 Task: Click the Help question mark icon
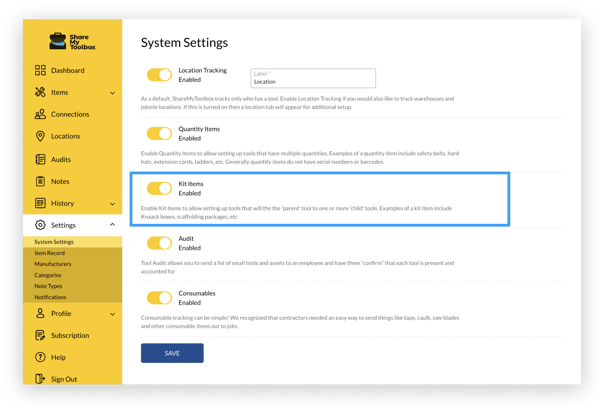tap(40, 357)
